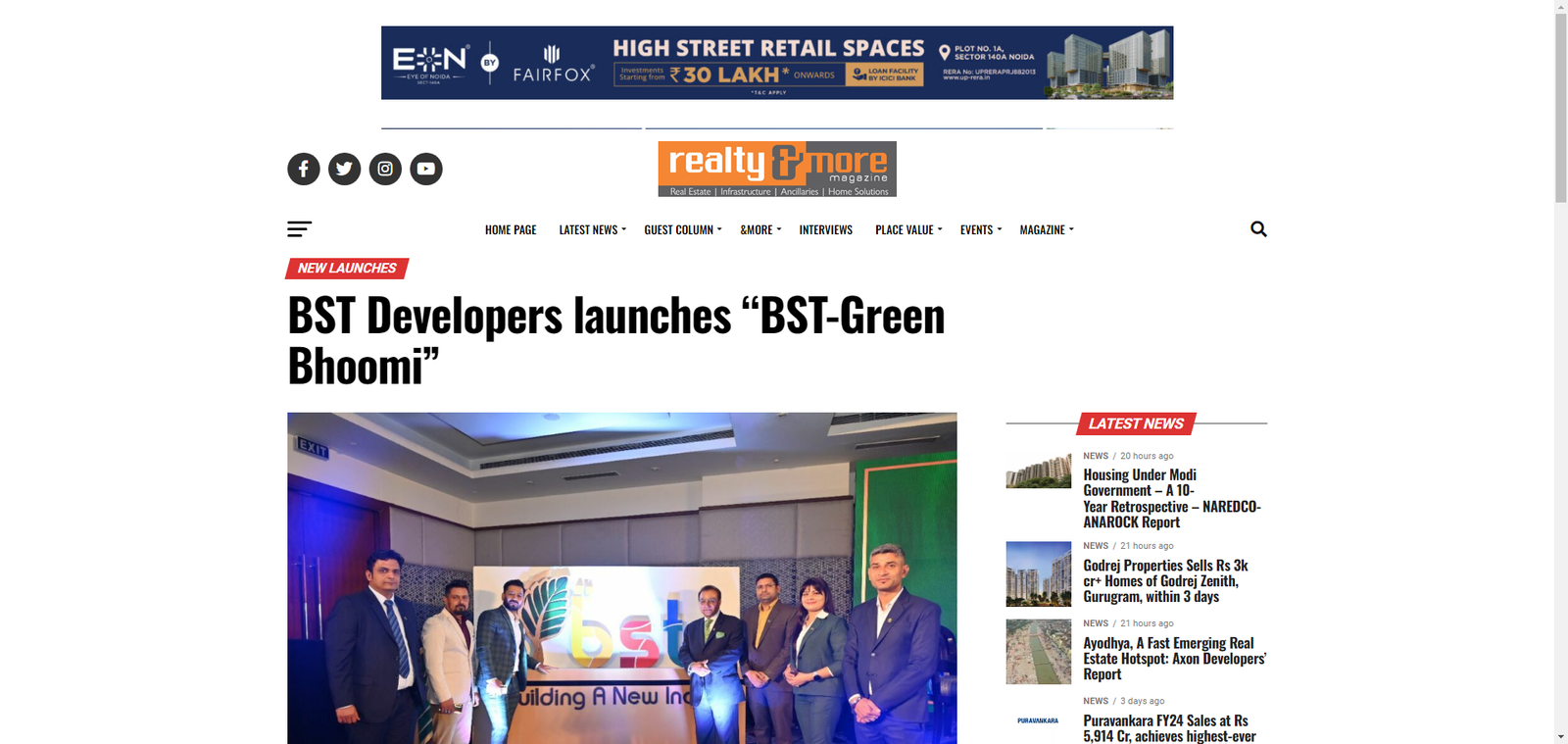Open the Ayodhya article aerial thumbnail
This screenshot has height=744, width=1568.
click(x=1039, y=652)
